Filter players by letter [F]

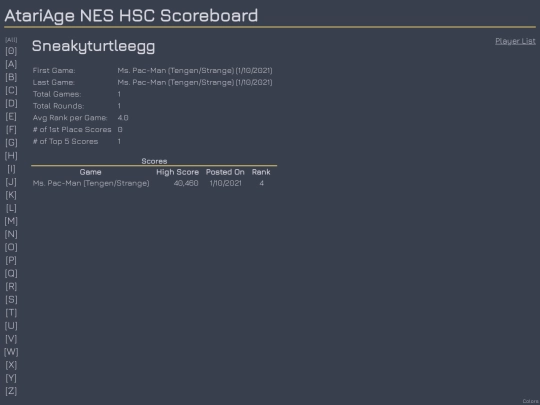tap(11, 129)
